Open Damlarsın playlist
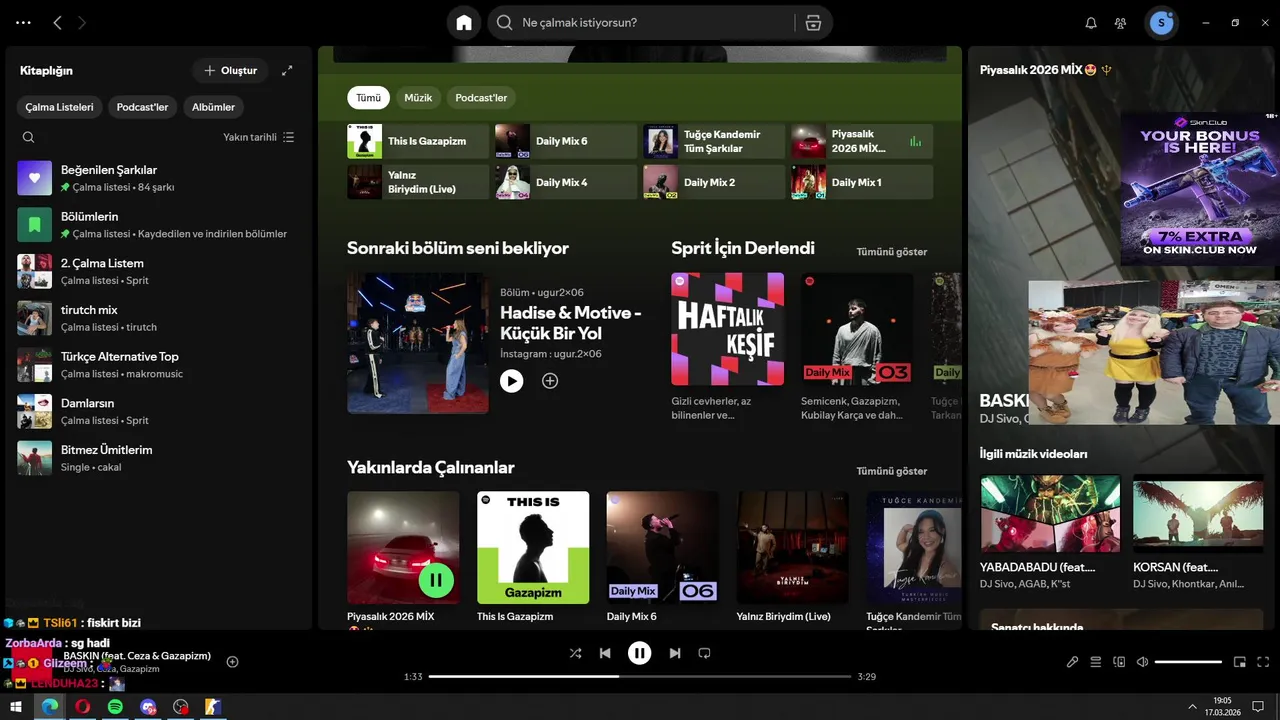Viewport: 1280px width, 720px height. tap(157, 411)
